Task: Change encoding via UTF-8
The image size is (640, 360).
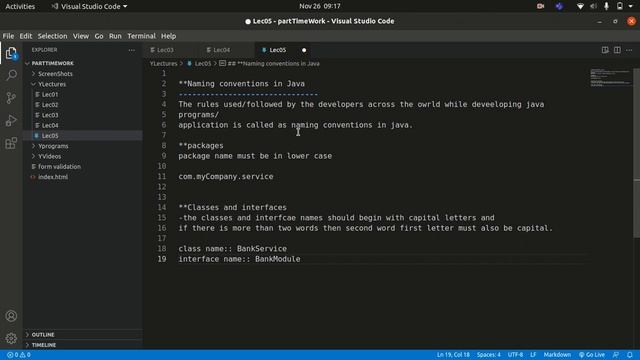Action: (x=515, y=355)
